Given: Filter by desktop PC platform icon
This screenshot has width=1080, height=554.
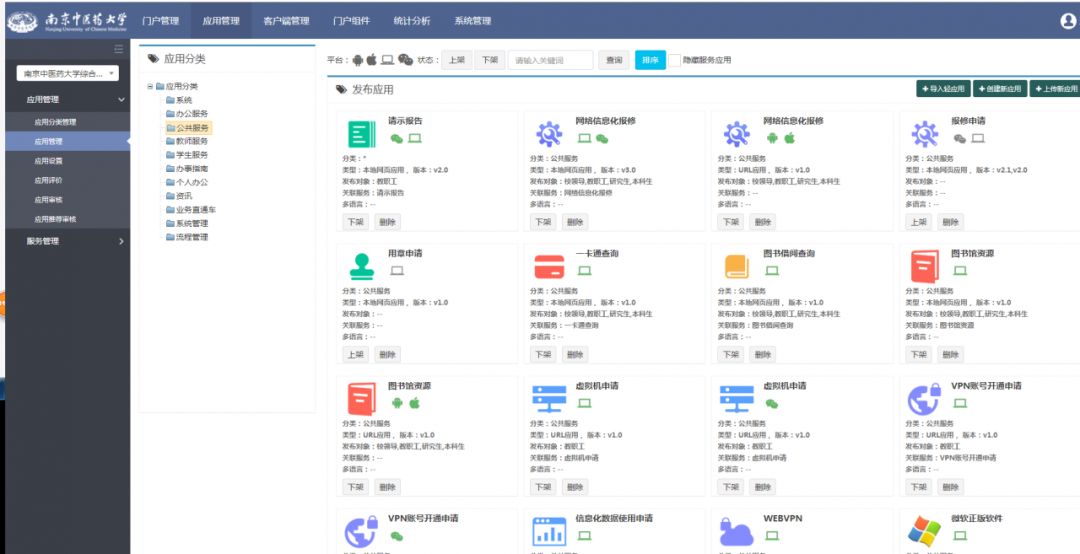Looking at the screenshot, I should 387,60.
